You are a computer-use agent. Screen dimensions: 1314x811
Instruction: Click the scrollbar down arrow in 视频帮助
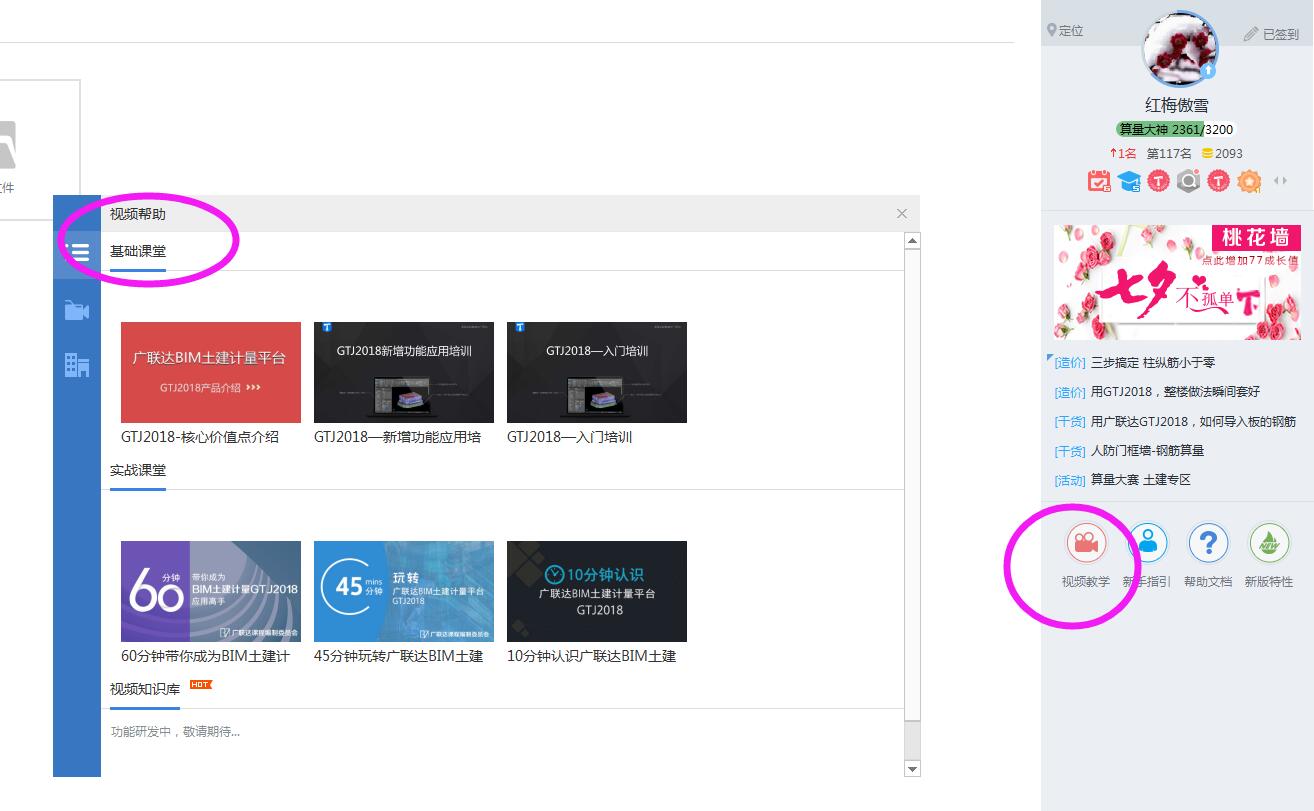coord(912,769)
